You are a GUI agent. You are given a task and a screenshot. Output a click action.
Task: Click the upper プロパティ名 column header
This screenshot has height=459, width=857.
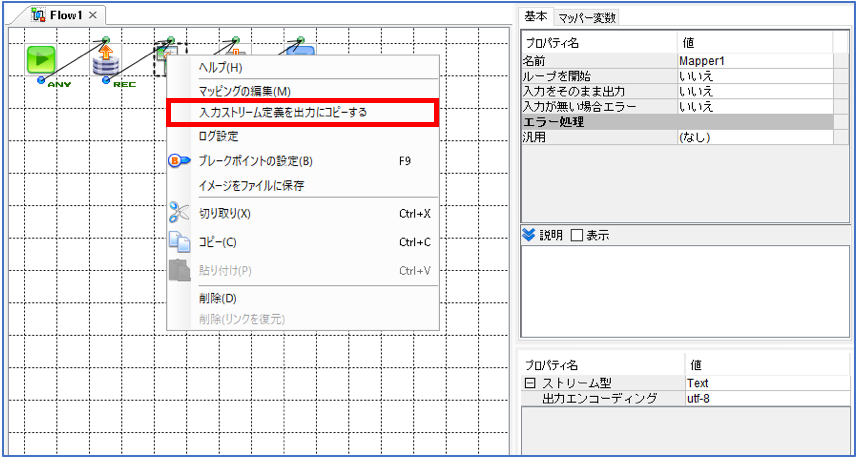click(x=599, y=42)
